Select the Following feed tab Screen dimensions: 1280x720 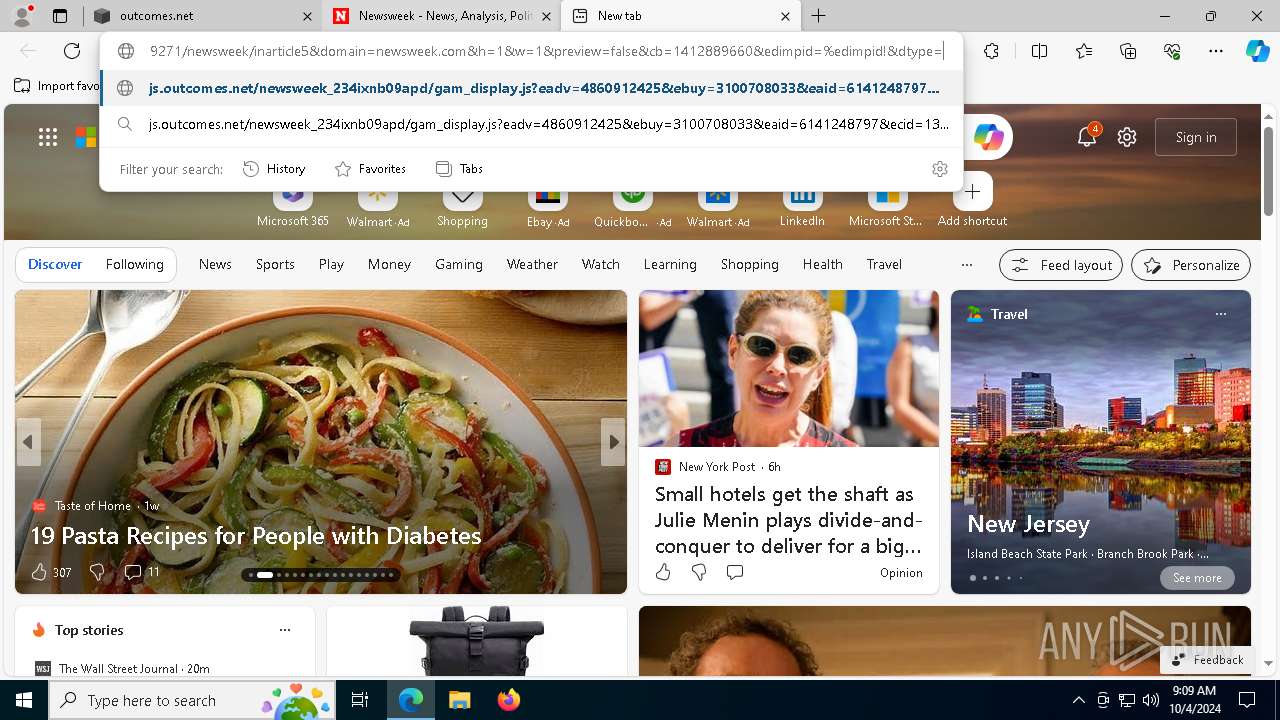pos(135,264)
